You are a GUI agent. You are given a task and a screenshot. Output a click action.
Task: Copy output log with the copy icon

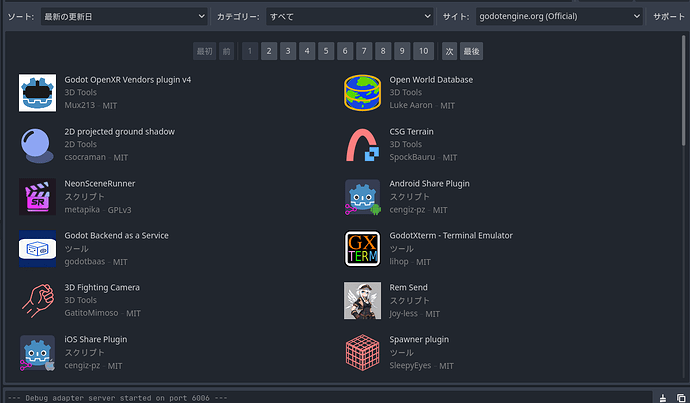coord(681,398)
